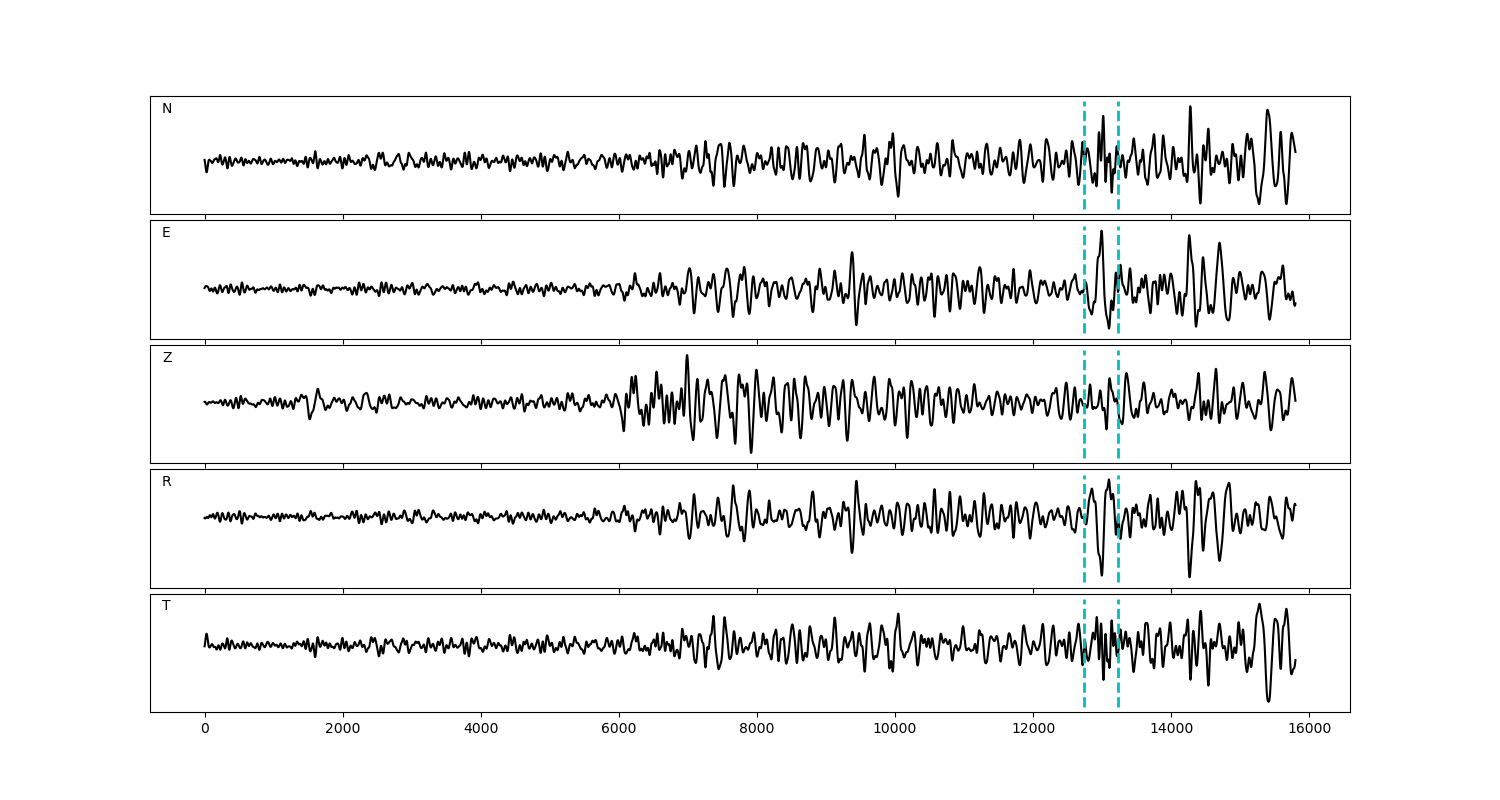Select the R component panel label
The width and height of the screenshot is (1500, 800).
point(167,482)
